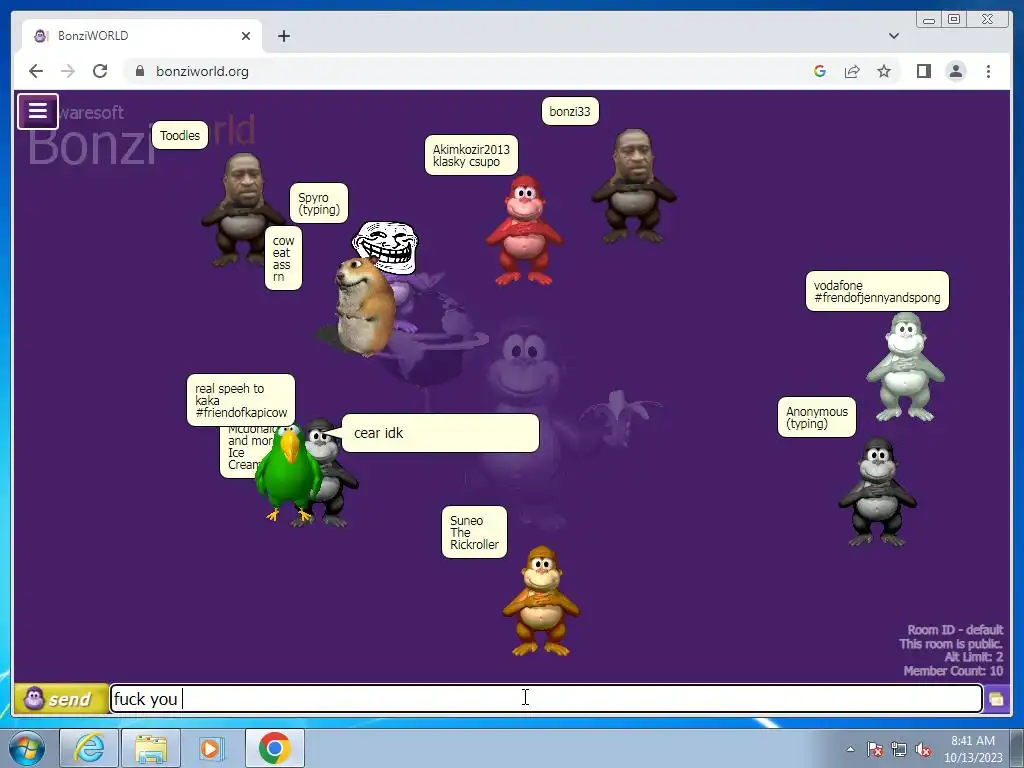Open the Chrome profile menu
This screenshot has height=768, width=1024.
955,71
